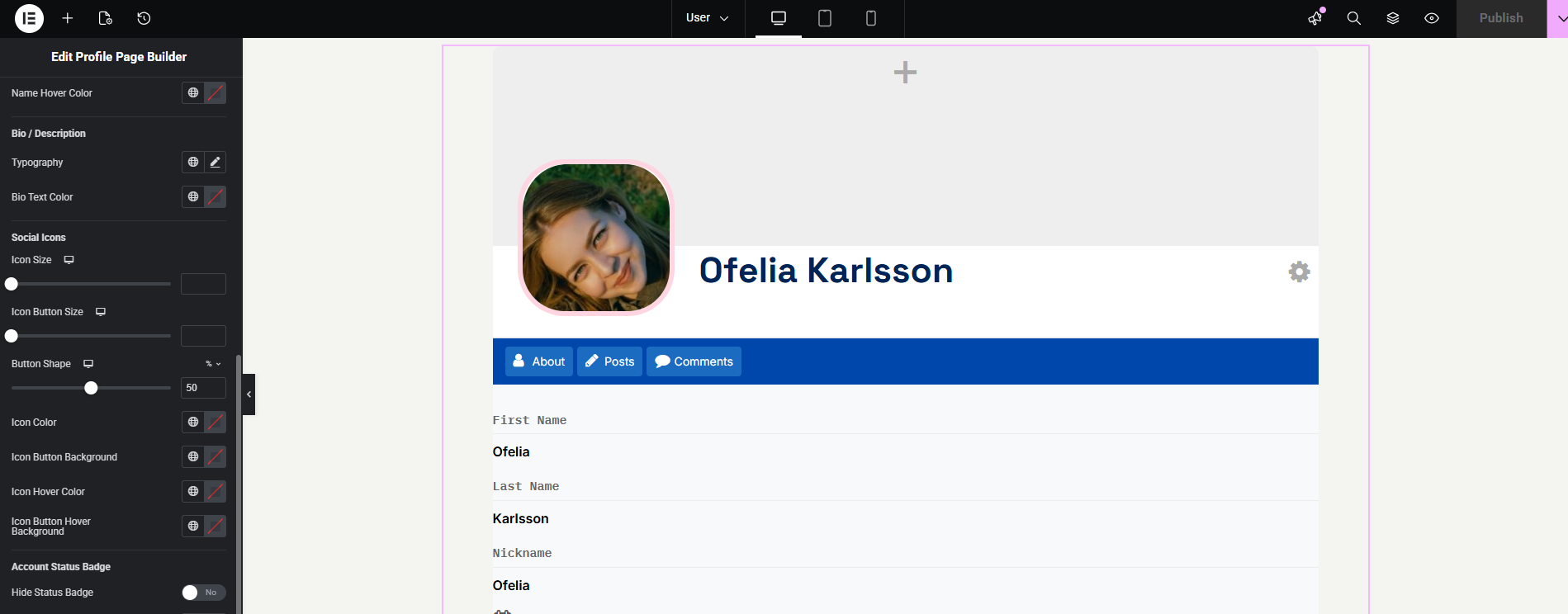Image resolution: width=1568 pixels, height=614 pixels.
Task: Open Icon Button Background swatch
Action: coord(216,457)
